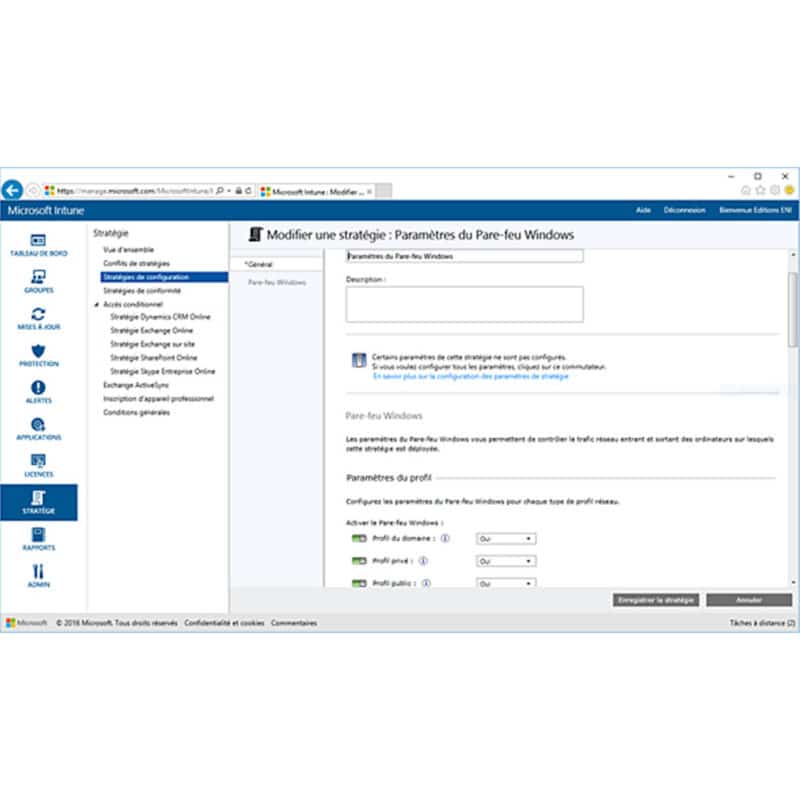This screenshot has width=800, height=800.
Task: Click the Annuler button
Action: (x=749, y=600)
